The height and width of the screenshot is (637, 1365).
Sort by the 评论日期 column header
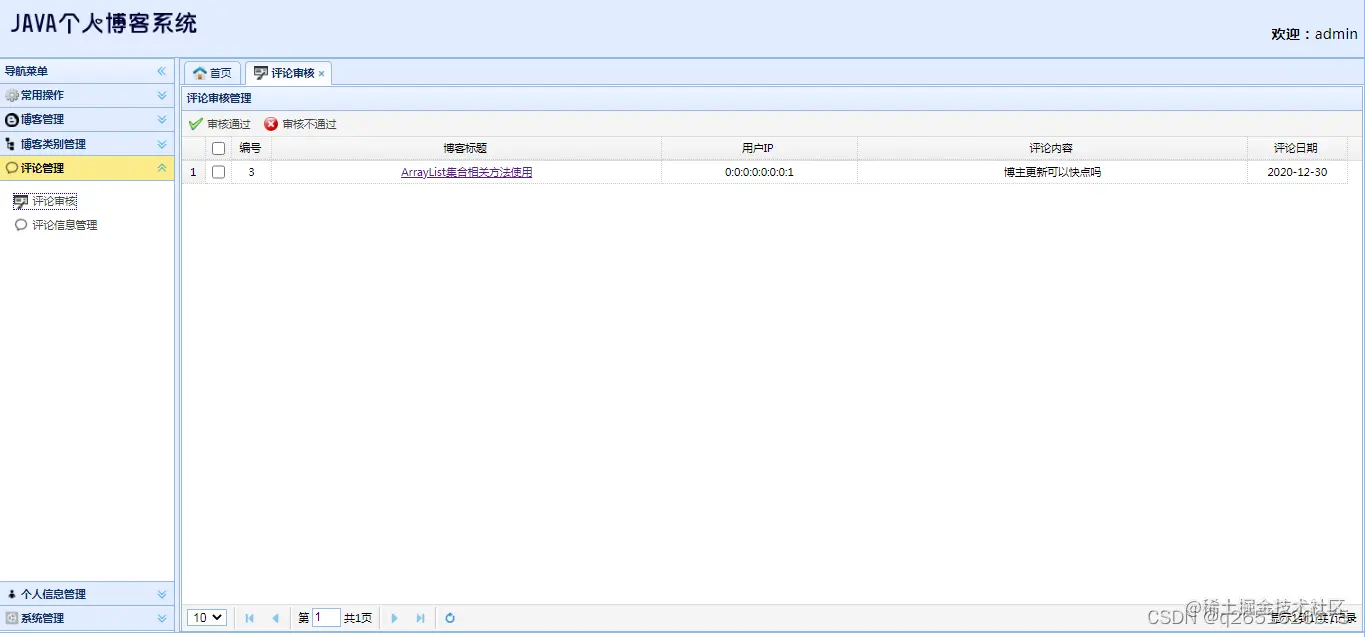click(1296, 148)
